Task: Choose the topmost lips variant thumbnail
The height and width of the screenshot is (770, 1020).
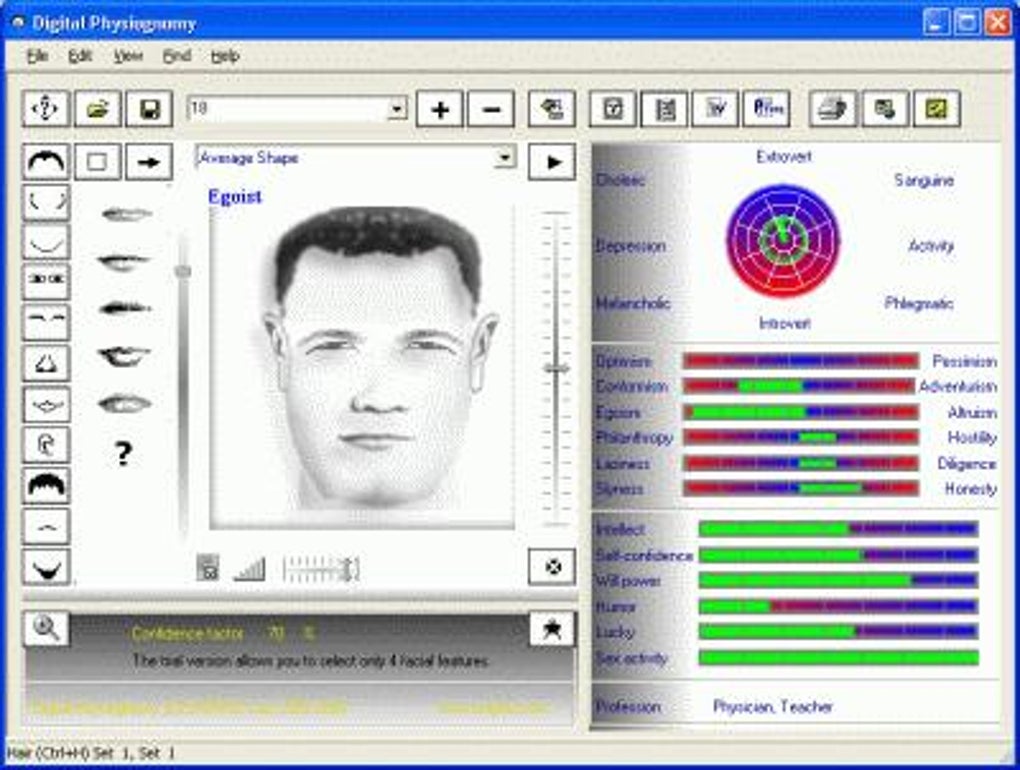Action: (126, 214)
